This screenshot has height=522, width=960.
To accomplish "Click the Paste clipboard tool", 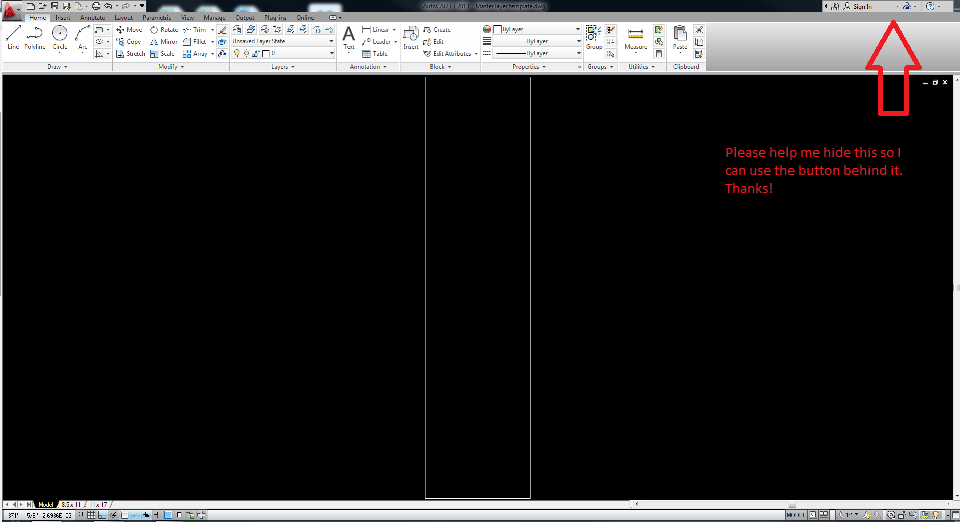I will [x=680, y=37].
